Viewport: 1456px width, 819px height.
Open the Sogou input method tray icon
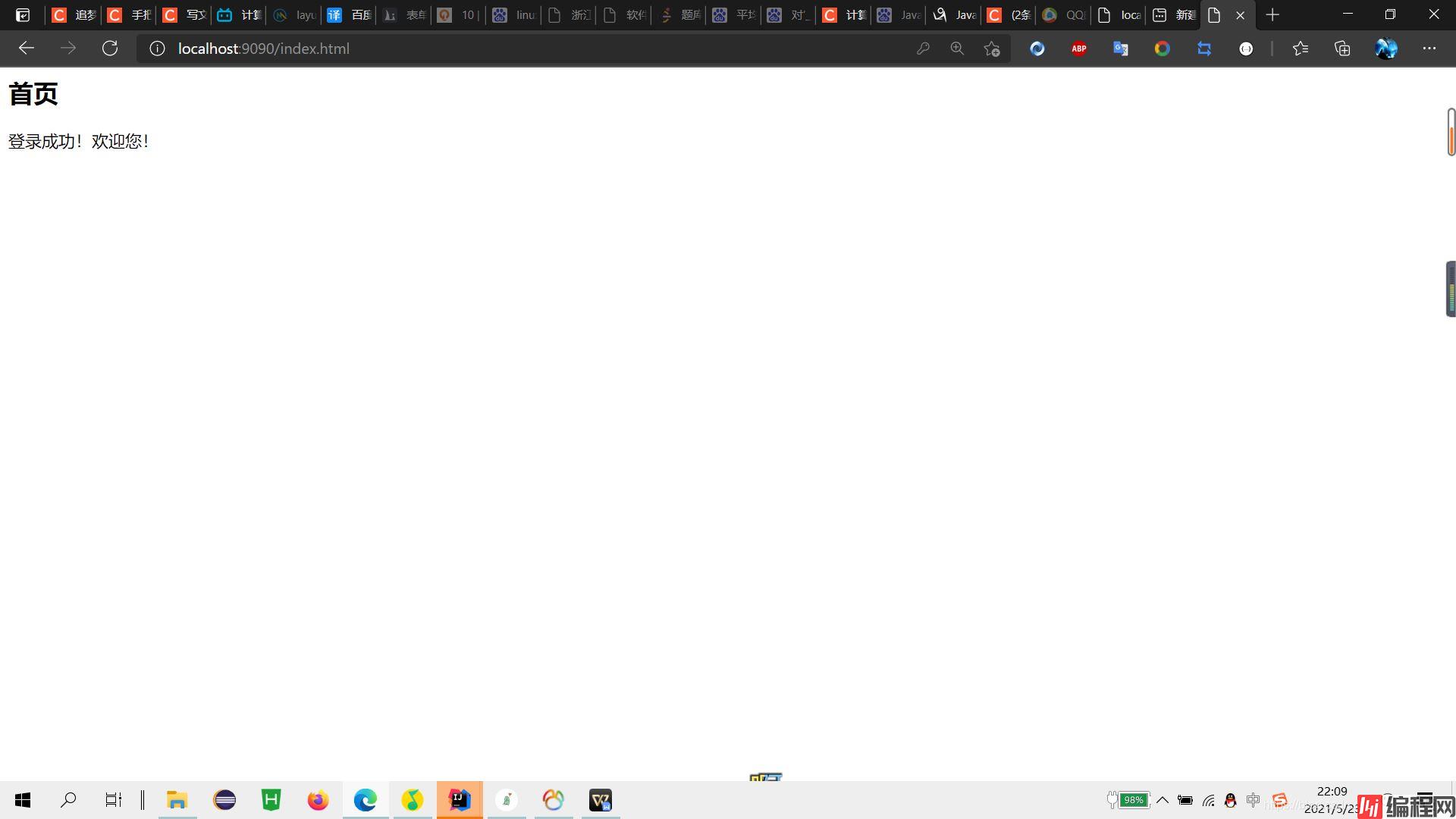click(x=1280, y=800)
